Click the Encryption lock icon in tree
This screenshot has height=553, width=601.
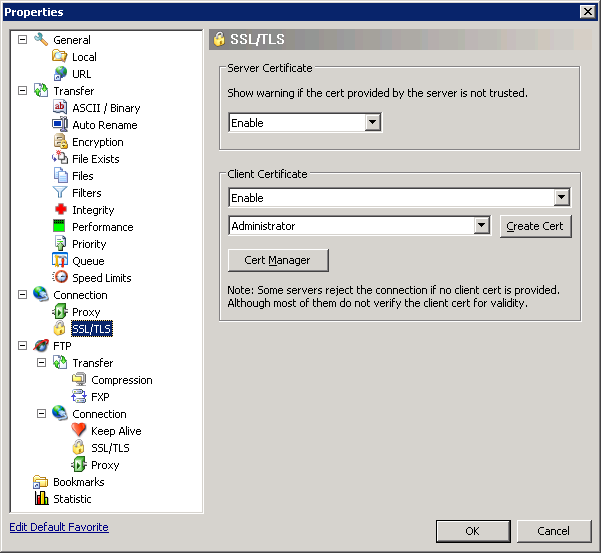60,142
